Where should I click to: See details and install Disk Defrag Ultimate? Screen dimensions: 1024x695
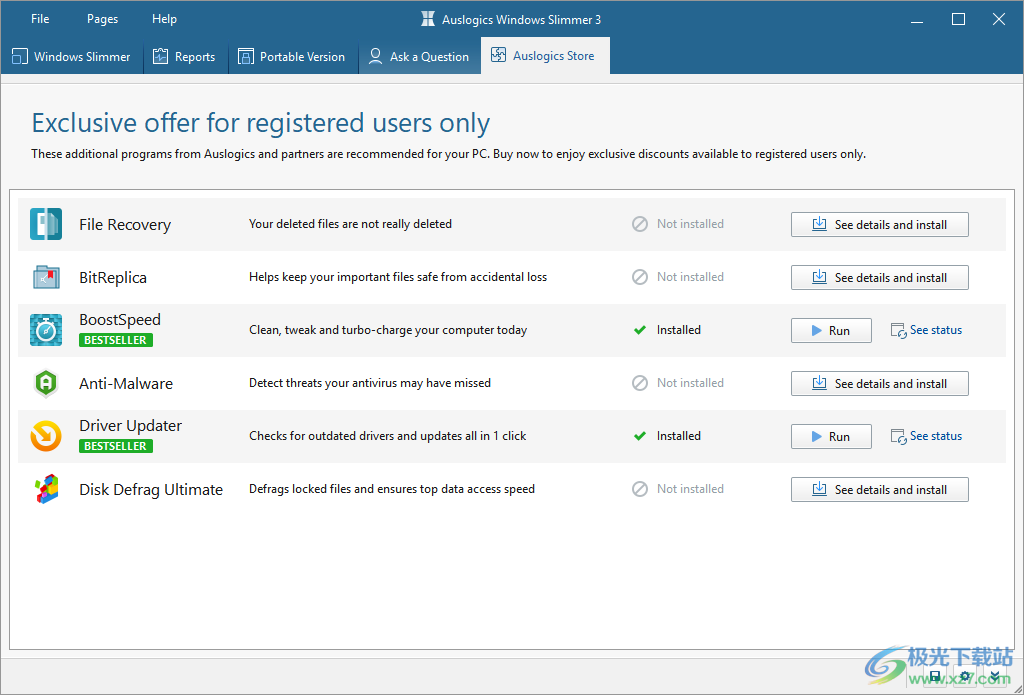pos(879,490)
